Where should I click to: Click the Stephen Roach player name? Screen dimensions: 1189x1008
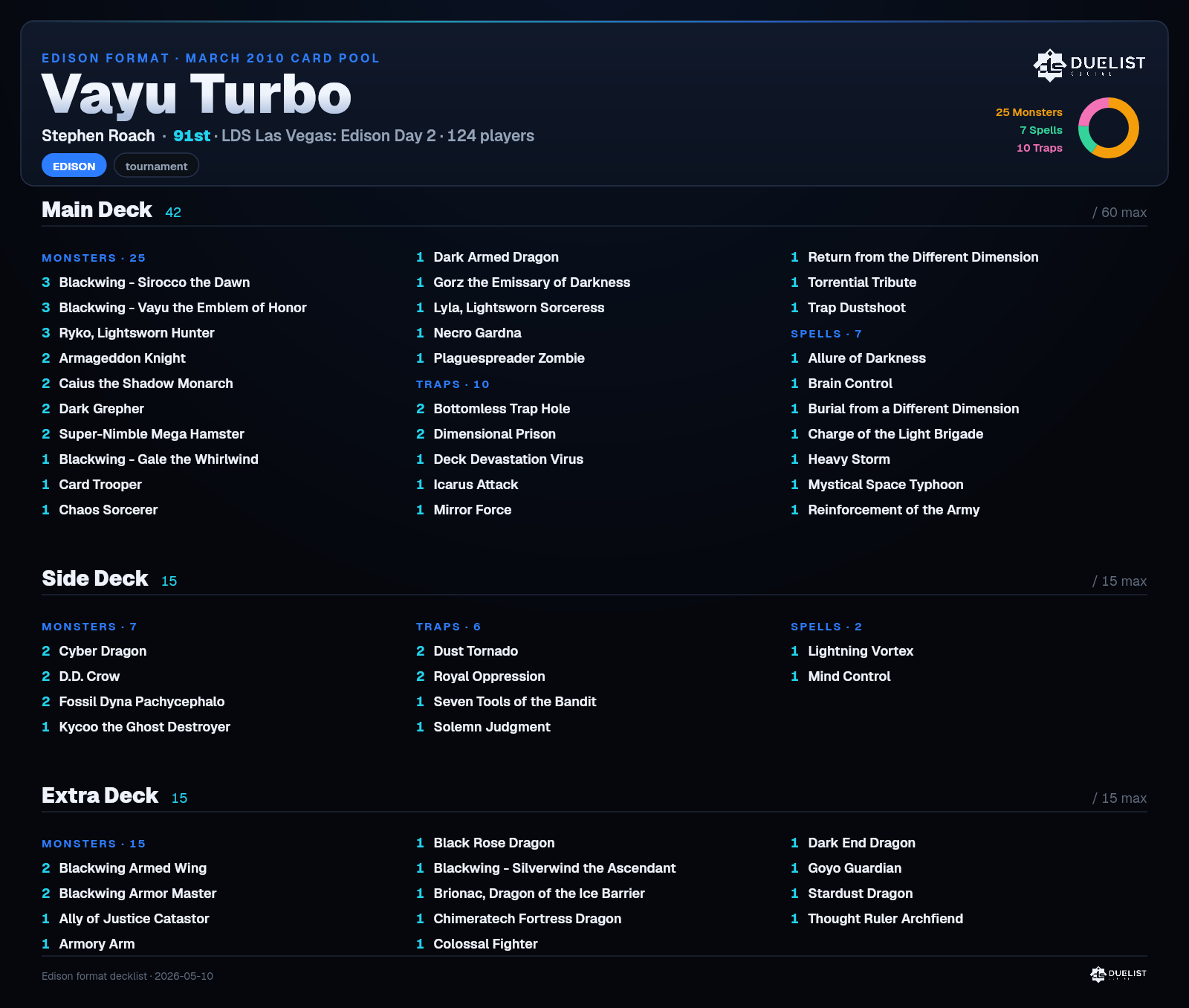click(x=98, y=136)
